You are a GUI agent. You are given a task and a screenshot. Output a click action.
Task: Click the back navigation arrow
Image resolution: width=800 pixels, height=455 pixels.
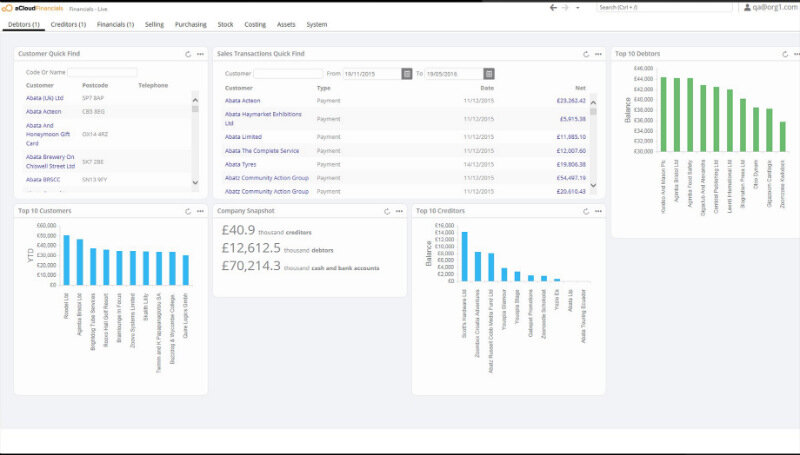coord(554,8)
